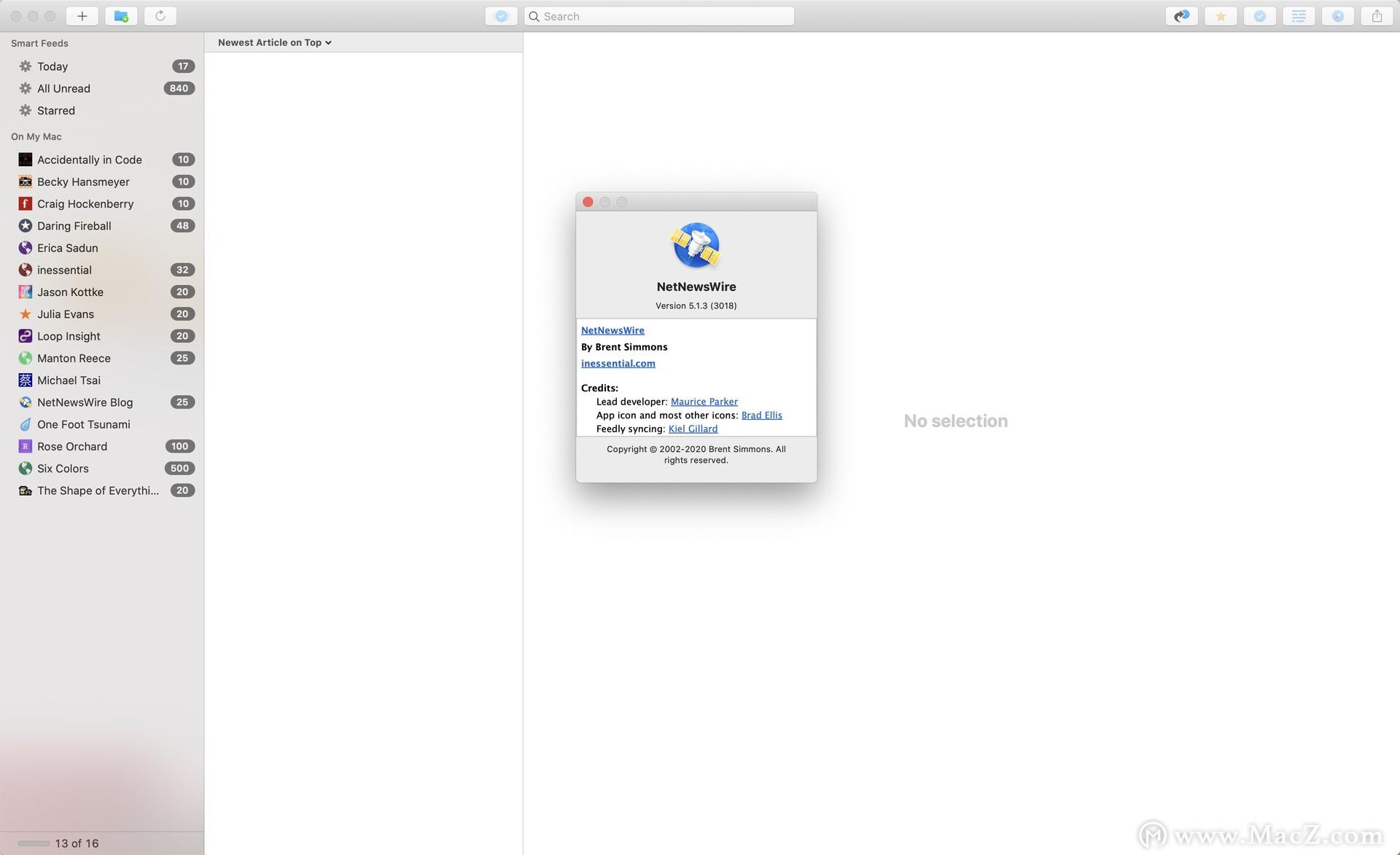Open the inessential.com link
1400x855 pixels.
click(x=618, y=364)
